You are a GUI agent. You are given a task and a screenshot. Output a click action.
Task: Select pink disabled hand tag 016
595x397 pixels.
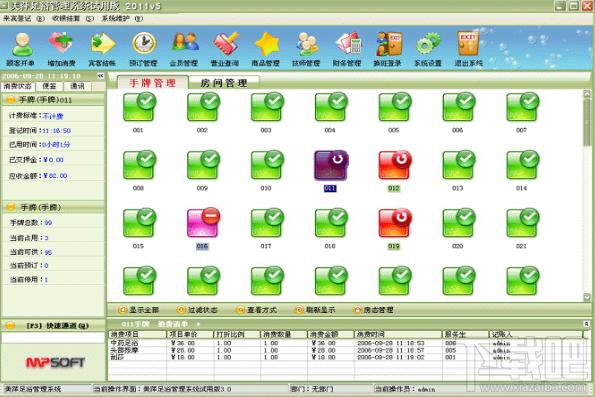202,223
